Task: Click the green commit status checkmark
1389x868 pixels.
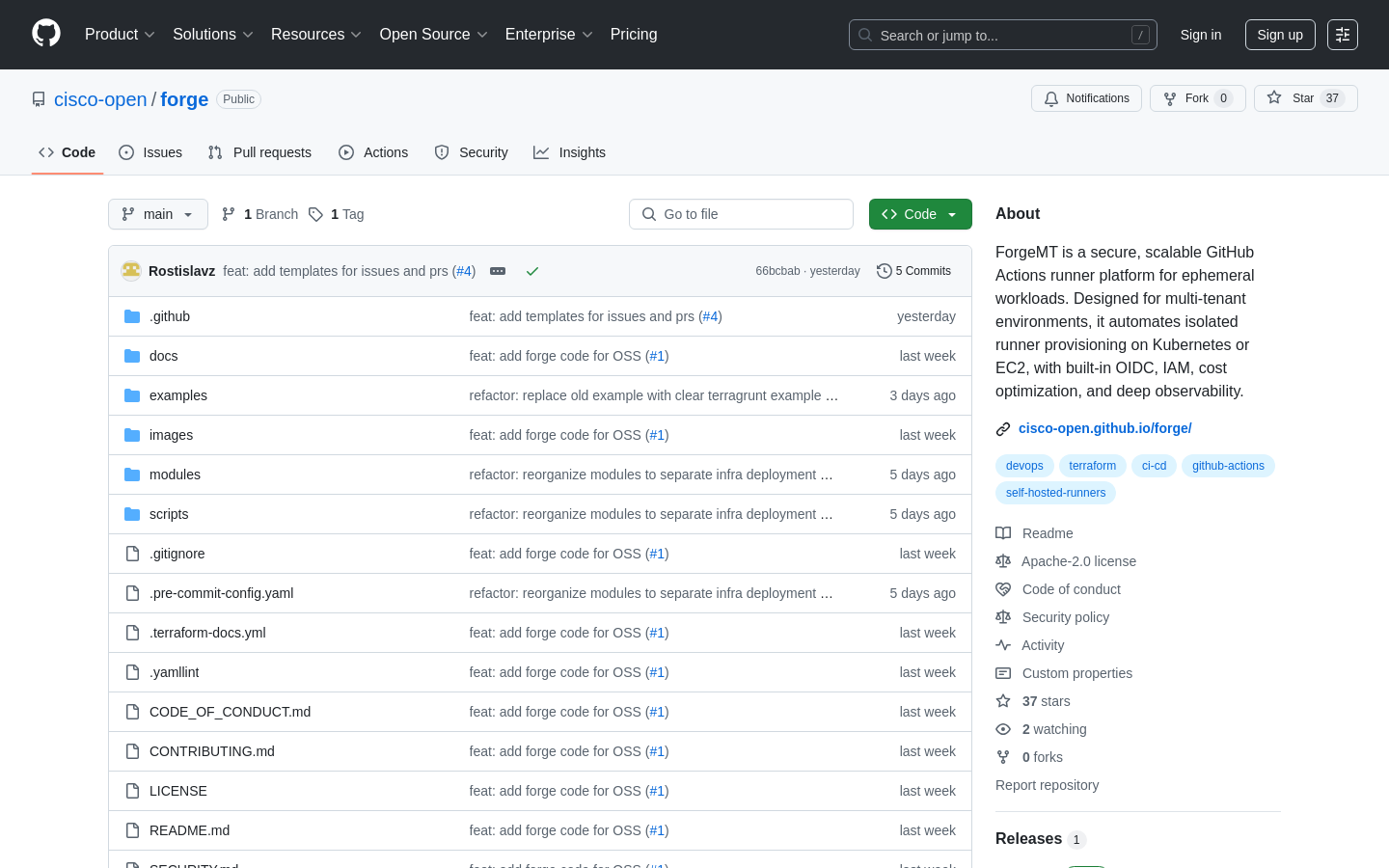Action: (531, 271)
